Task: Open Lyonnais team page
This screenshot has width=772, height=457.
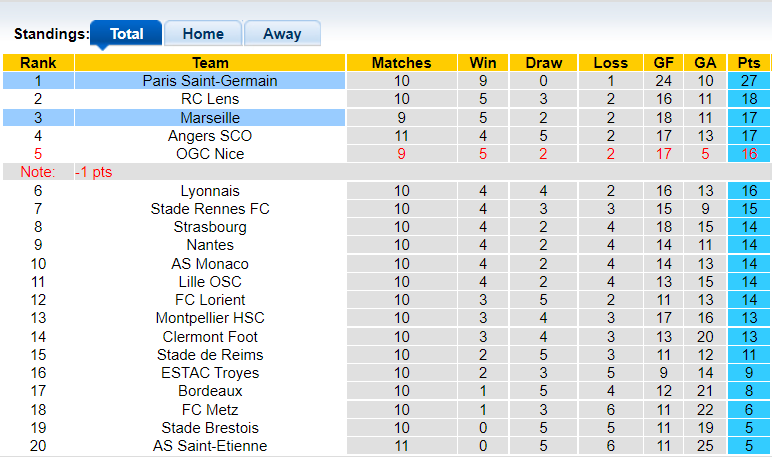Action: coord(210,191)
